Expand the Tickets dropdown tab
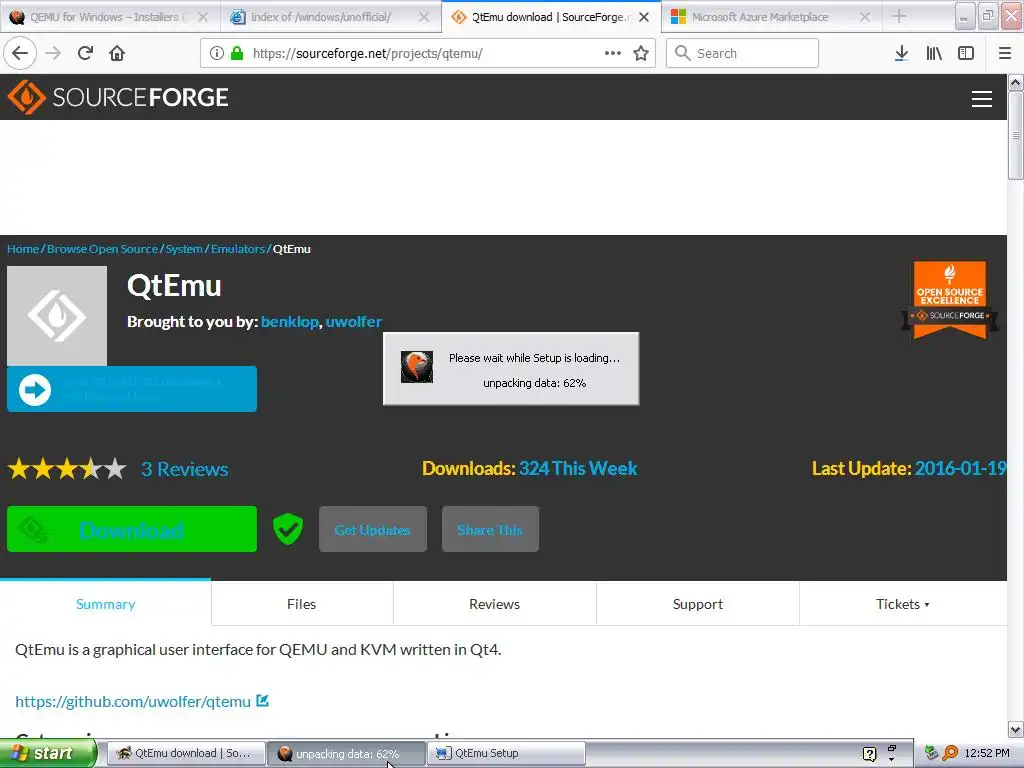Image resolution: width=1024 pixels, height=768 pixels. (x=903, y=604)
